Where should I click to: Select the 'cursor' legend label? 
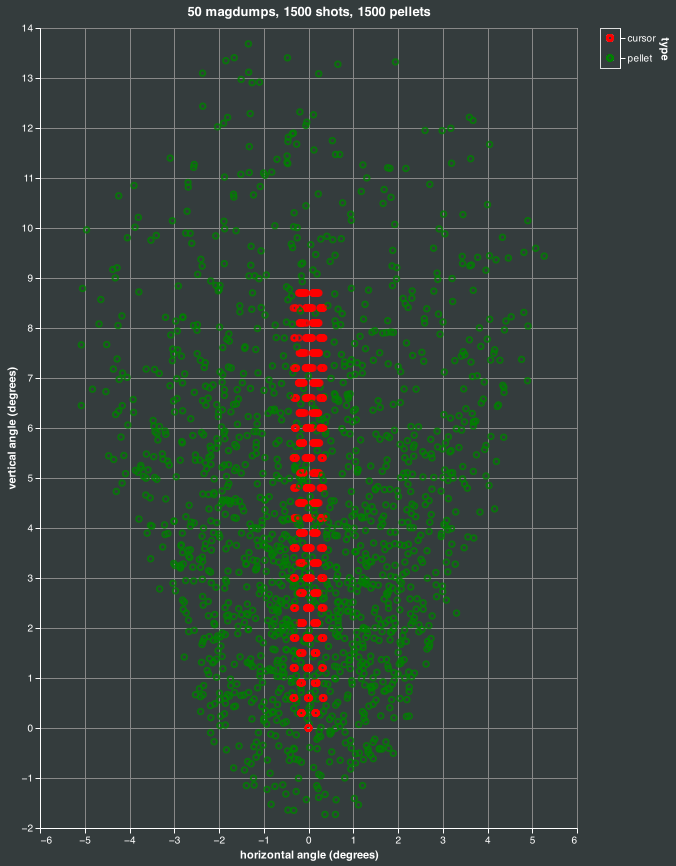[x=641, y=39]
